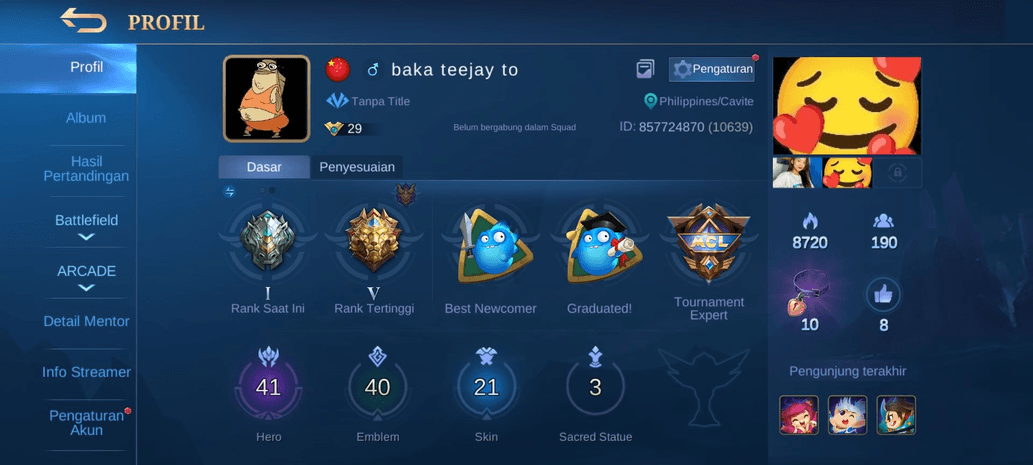This screenshot has height=465, width=1033.
Task: Click the Pengaturan settings button
Action: (712, 69)
